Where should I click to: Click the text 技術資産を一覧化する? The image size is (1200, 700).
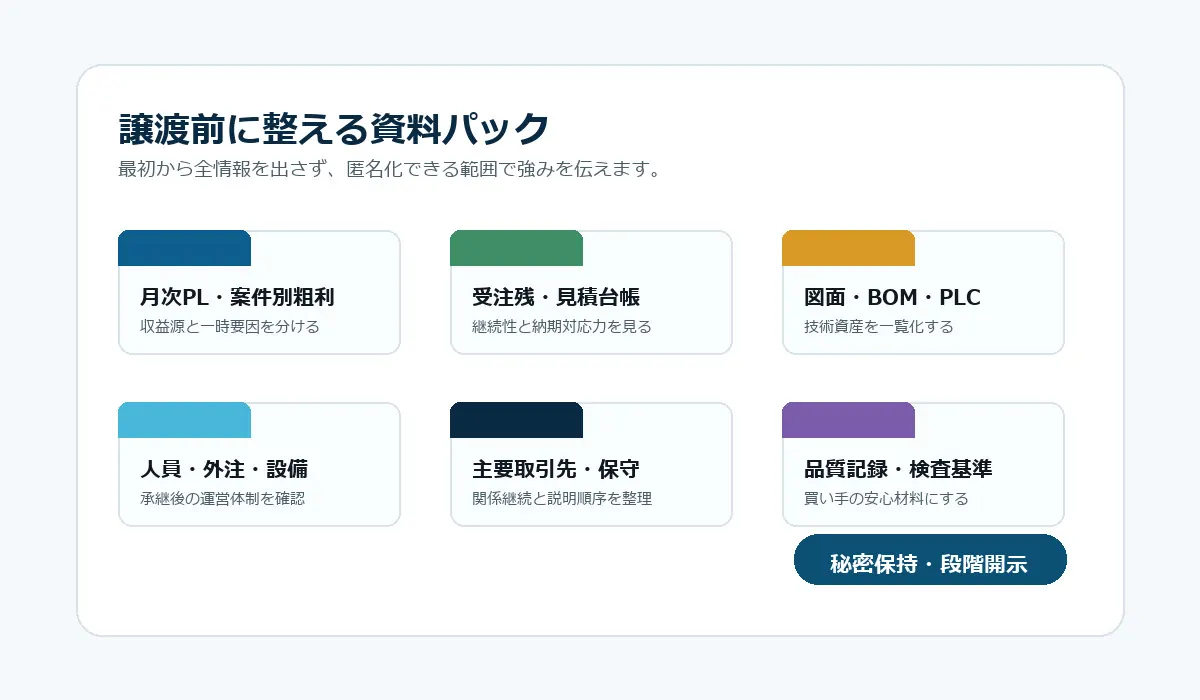879,326
